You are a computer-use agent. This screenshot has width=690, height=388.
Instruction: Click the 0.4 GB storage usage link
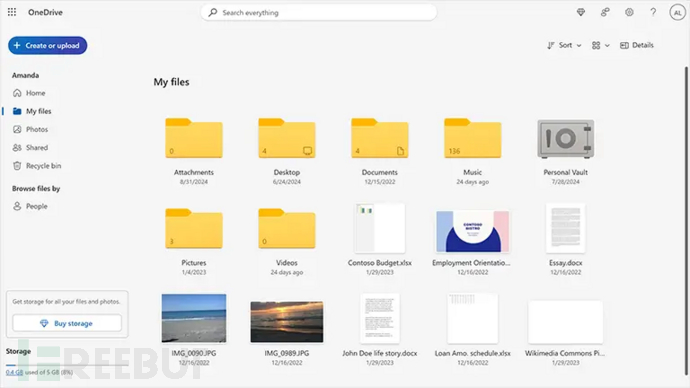coord(15,372)
